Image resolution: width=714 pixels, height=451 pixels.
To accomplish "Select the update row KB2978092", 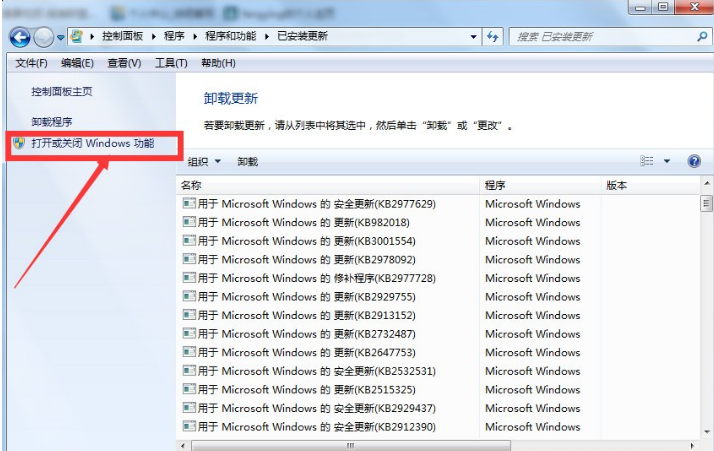I will coord(438,260).
